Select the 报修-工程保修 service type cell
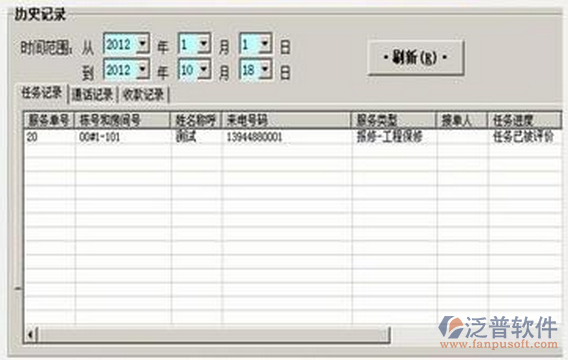The width and height of the screenshot is (568, 360). pyautogui.click(x=394, y=137)
